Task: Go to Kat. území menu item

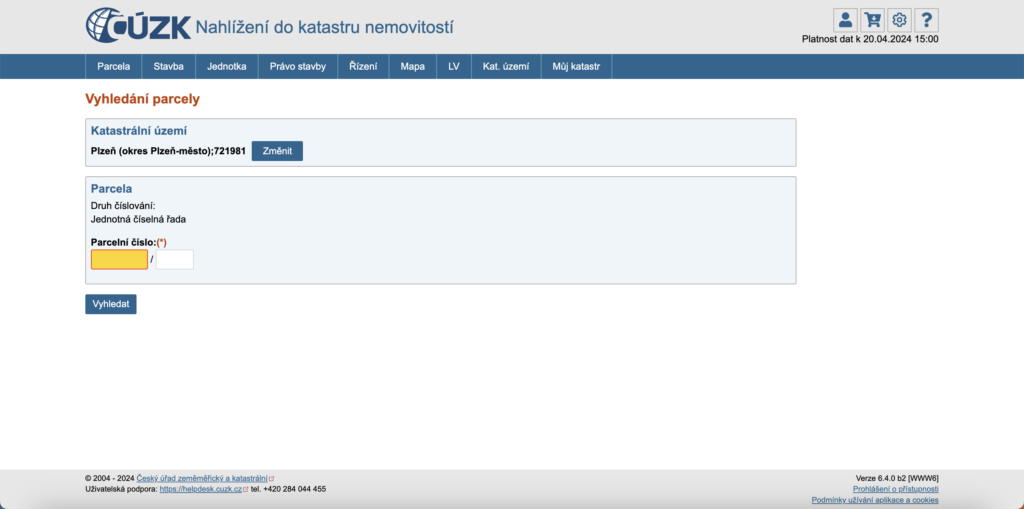Action: (506, 66)
